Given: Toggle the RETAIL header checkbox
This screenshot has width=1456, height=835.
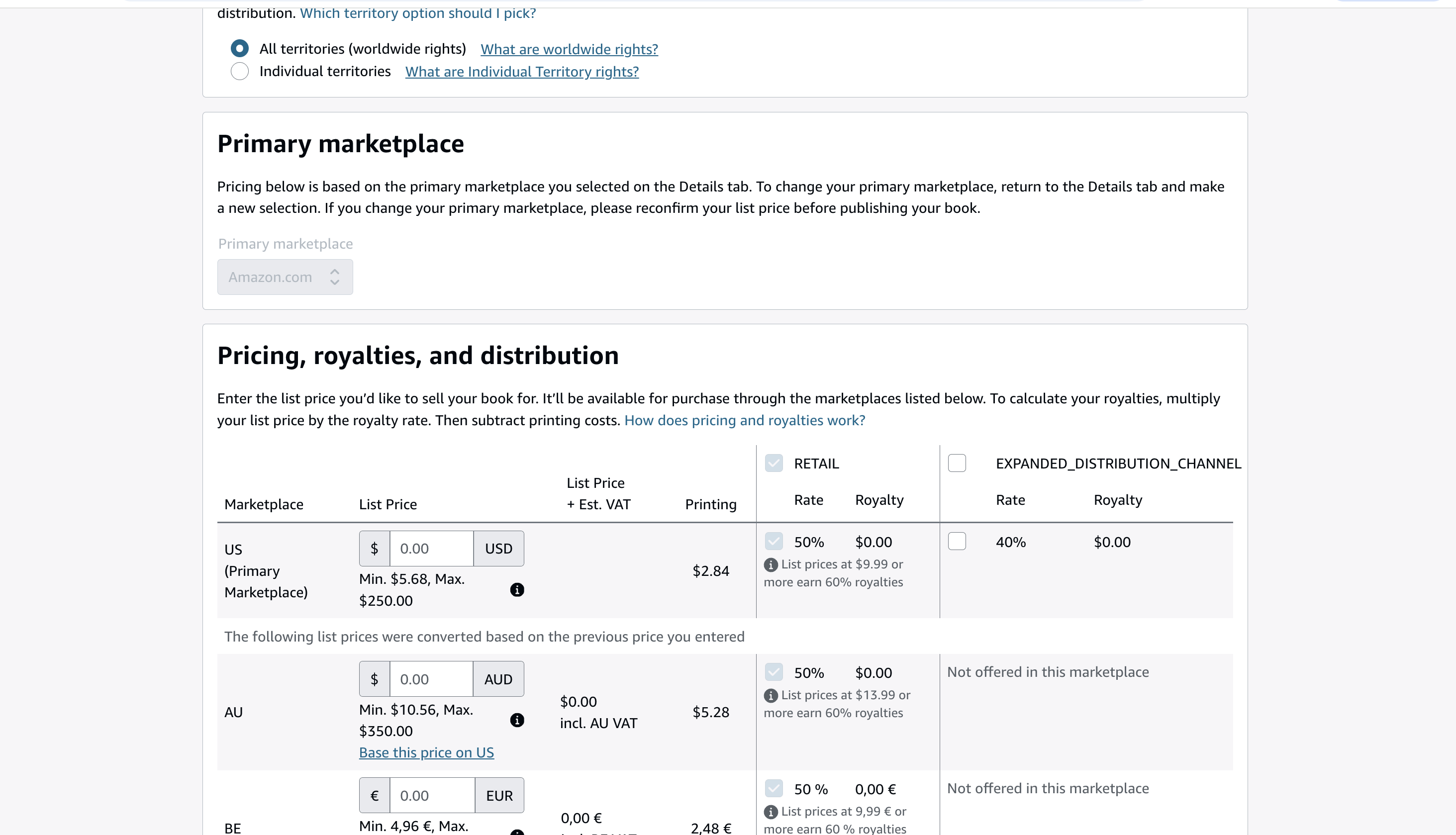Looking at the screenshot, I should click(x=774, y=463).
